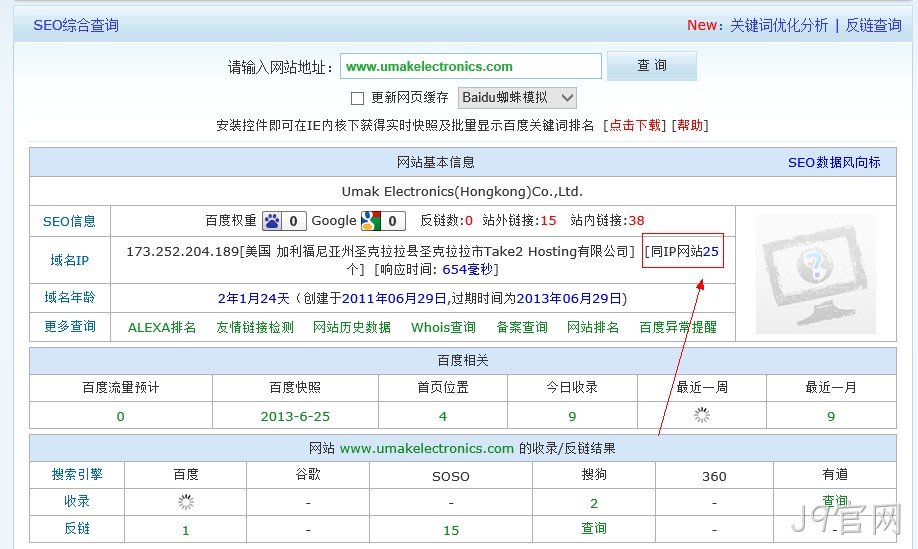Open 反链查询 link at top right
This screenshot has height=549, width=918.
click(x=873, y=25)
